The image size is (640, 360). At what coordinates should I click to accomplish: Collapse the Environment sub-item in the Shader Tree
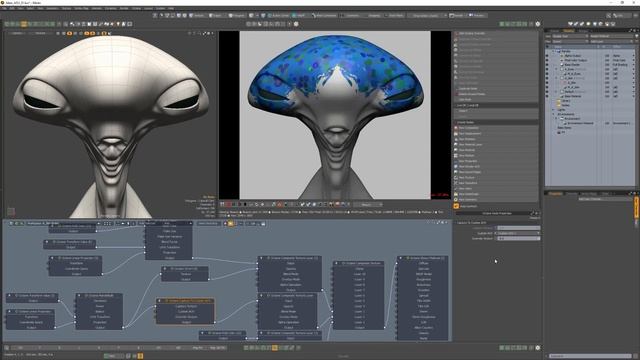(557, 119)
